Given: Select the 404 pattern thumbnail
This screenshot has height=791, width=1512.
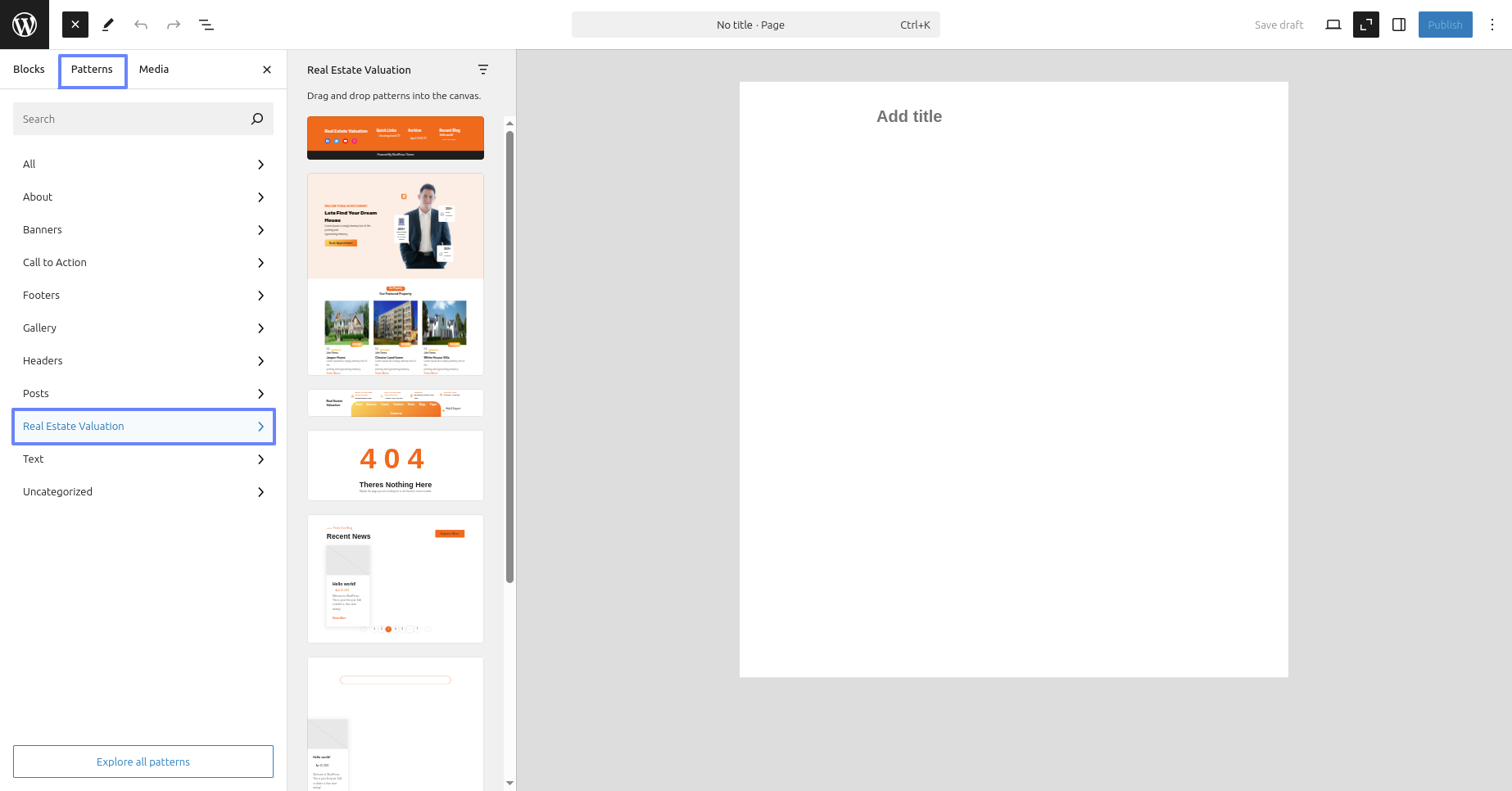Looking at the screenshot, I should click(x=396, y=465).
